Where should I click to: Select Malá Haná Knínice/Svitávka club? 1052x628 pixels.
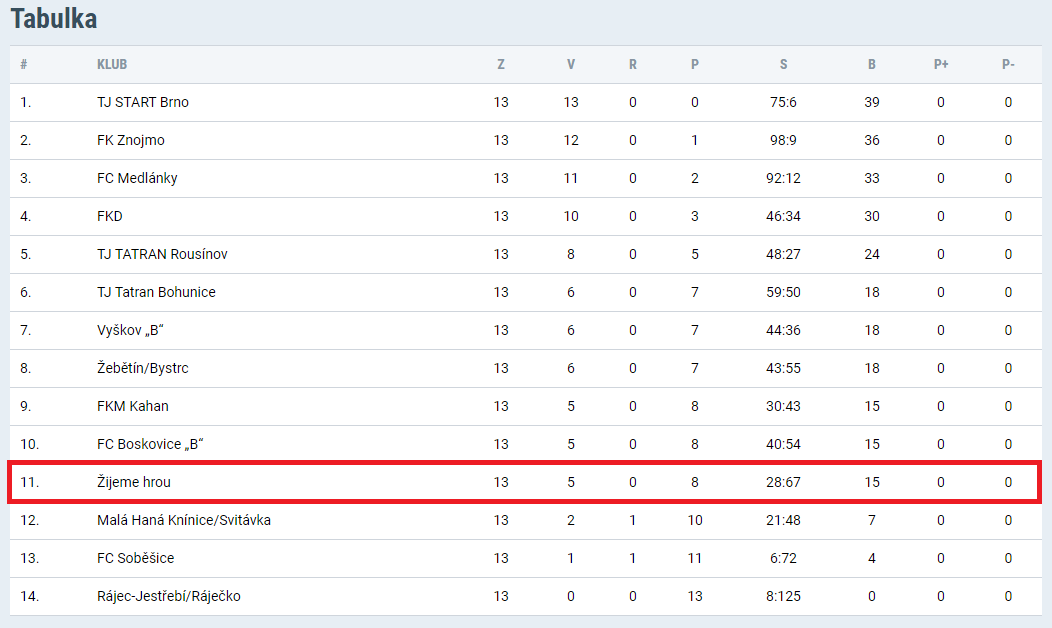(184, 520)
